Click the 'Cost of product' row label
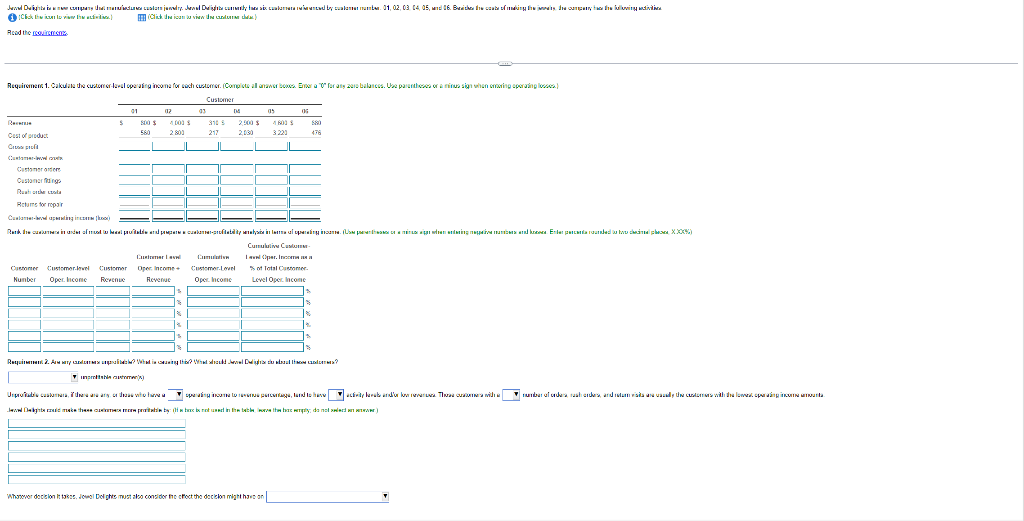This screenshot has width=1024, height=521. pyautogui.click(x=28, y=136)
